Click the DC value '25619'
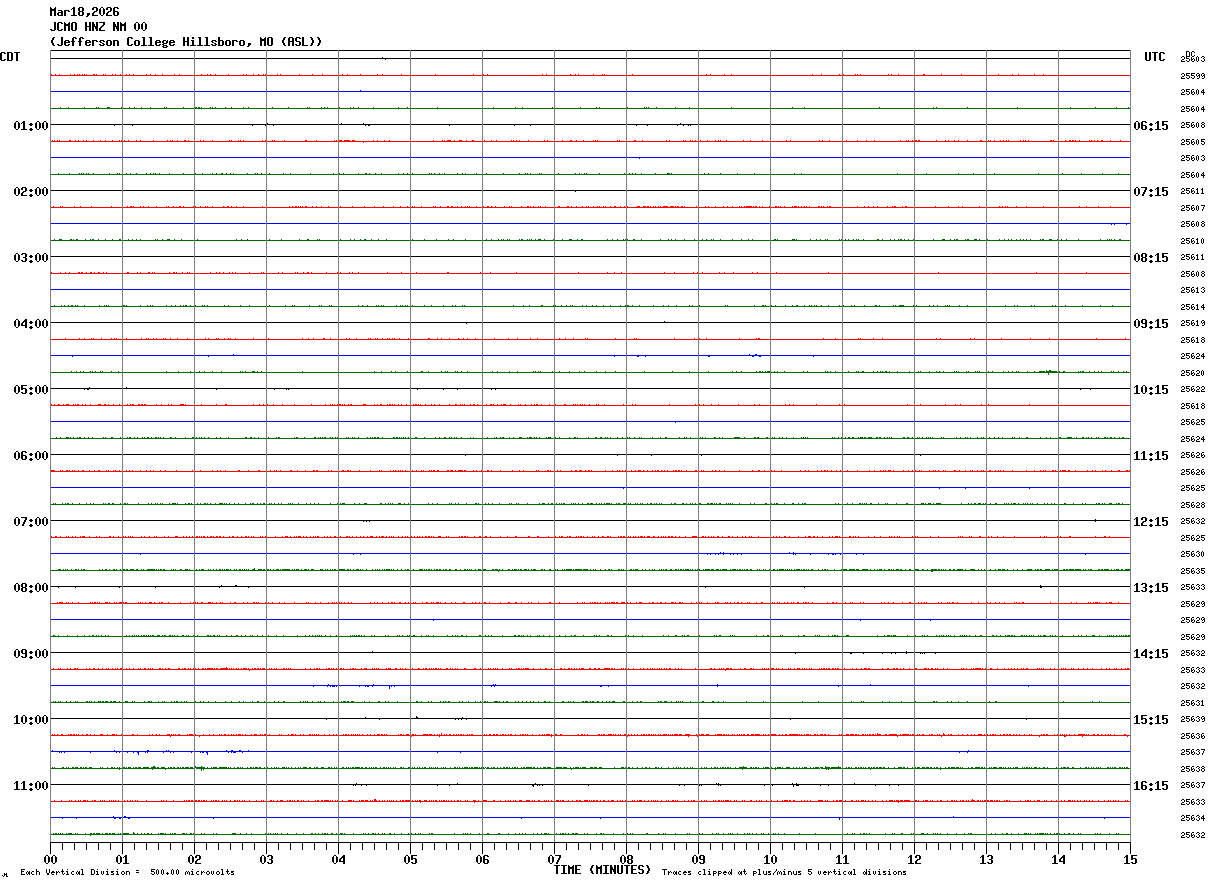Viewport: 1210px width, 886px height. tap(1192, 323)
